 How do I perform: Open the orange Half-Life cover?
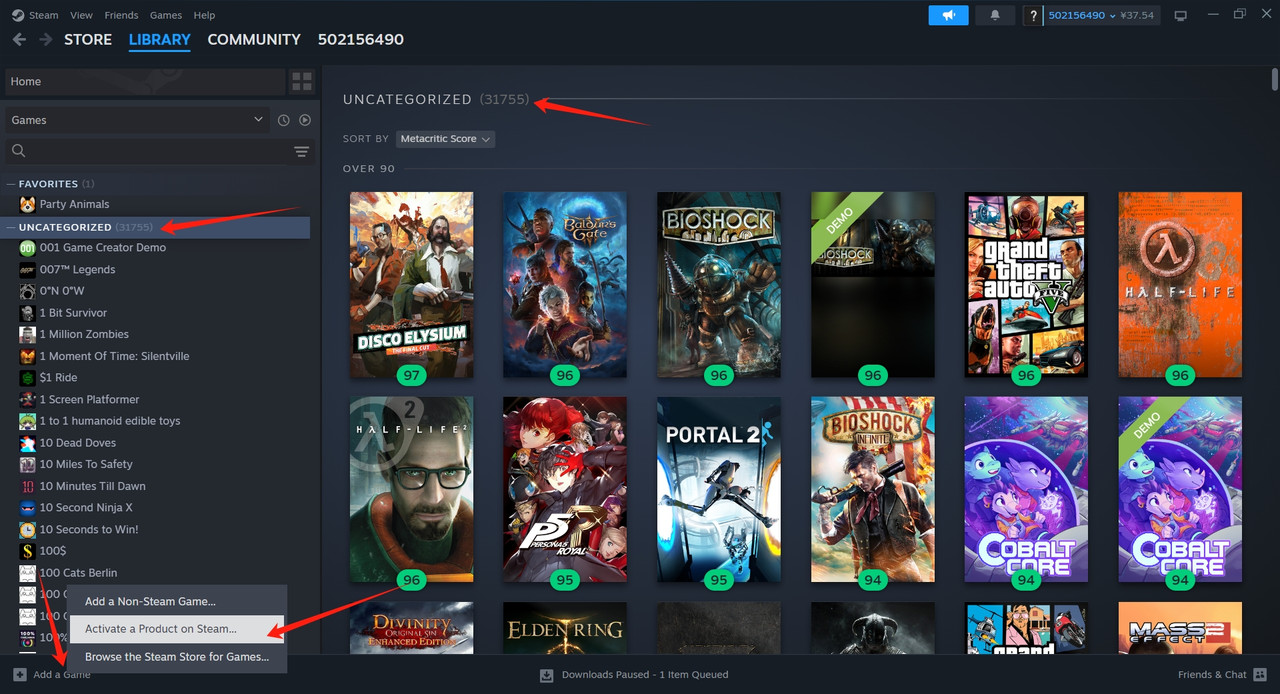pyautogui.click(x=1180, y=285)
